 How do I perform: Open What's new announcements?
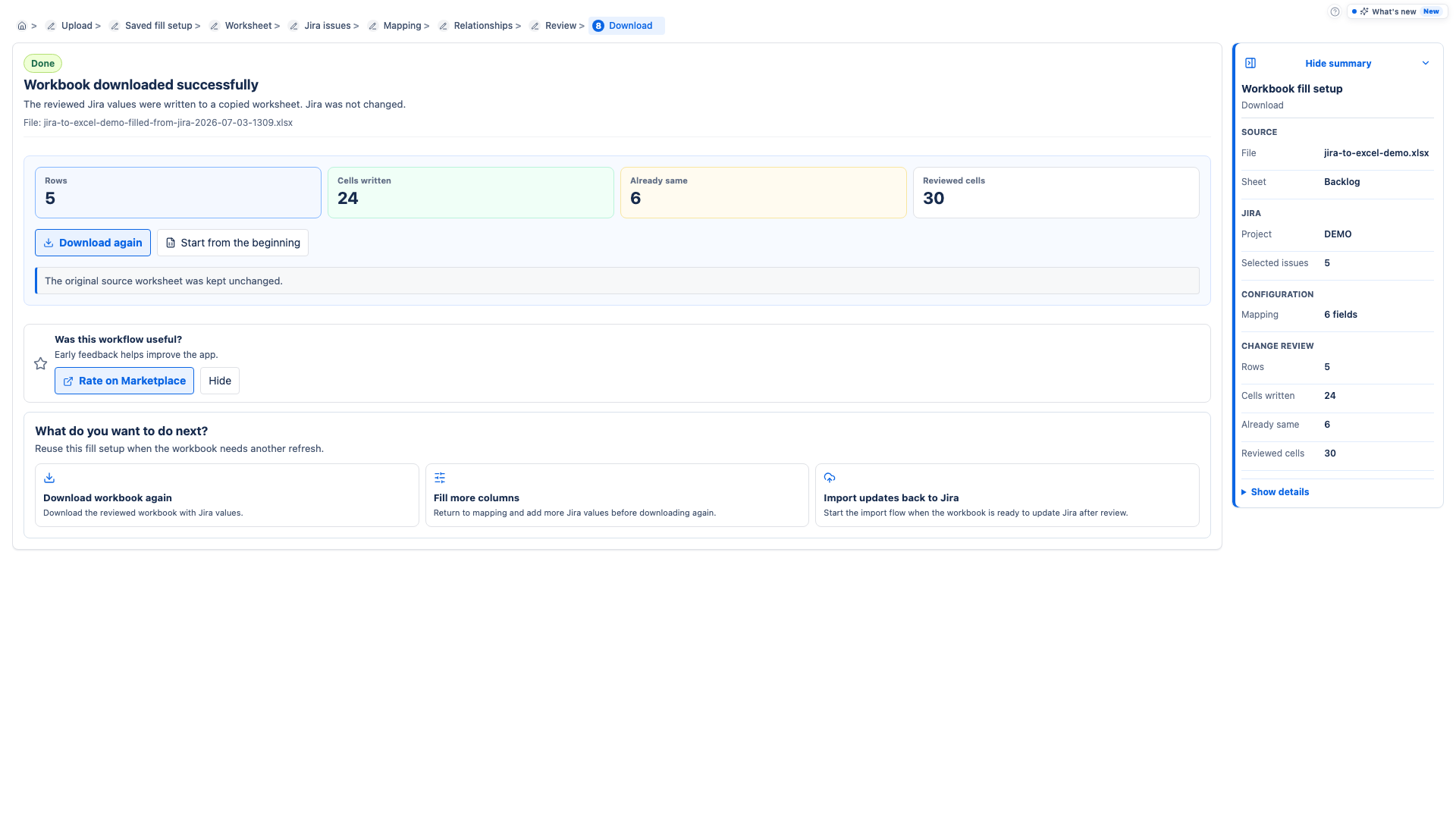(x=1397, y=11)
